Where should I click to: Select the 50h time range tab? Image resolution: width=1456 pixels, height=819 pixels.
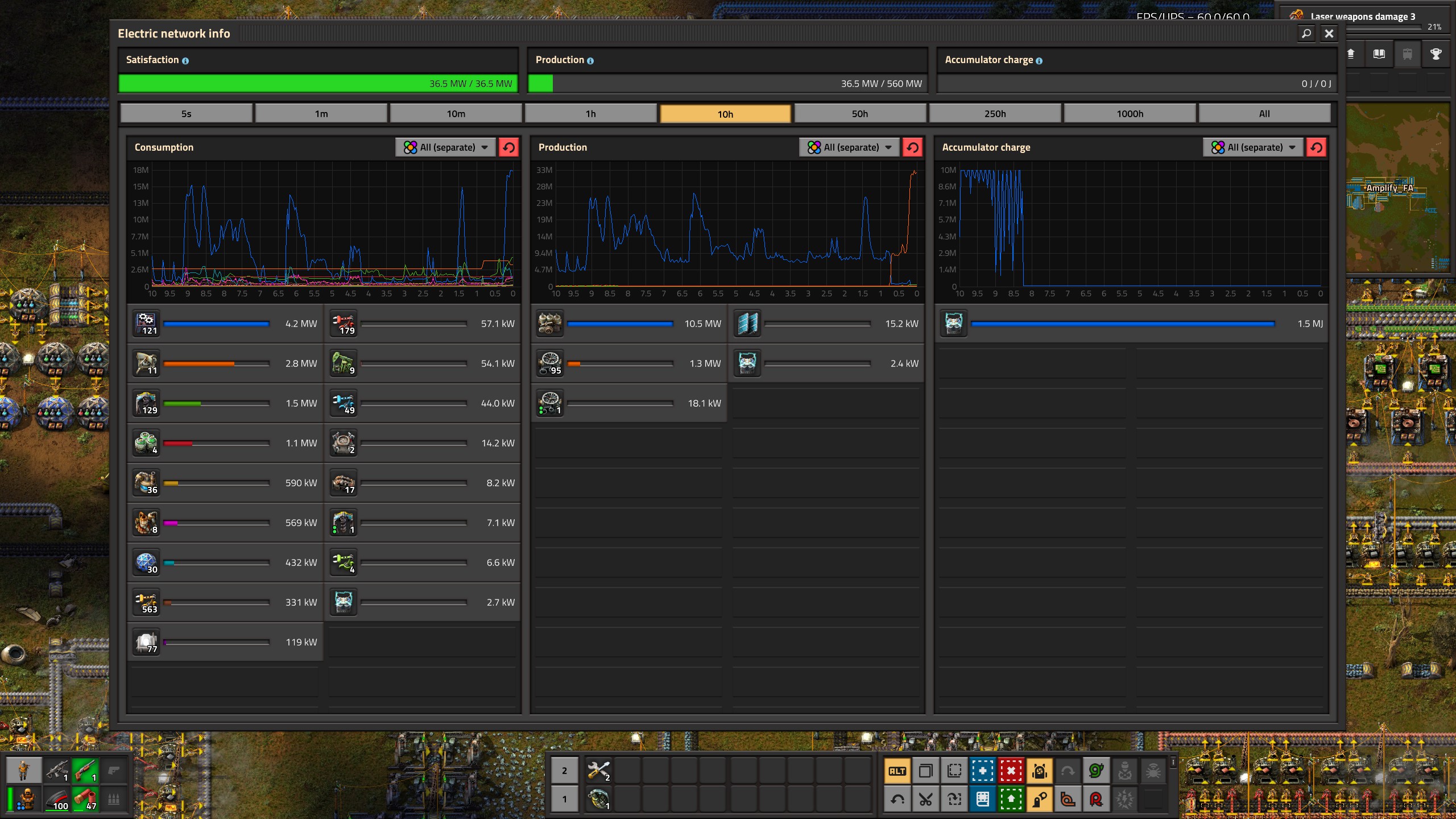click(860, 114)
